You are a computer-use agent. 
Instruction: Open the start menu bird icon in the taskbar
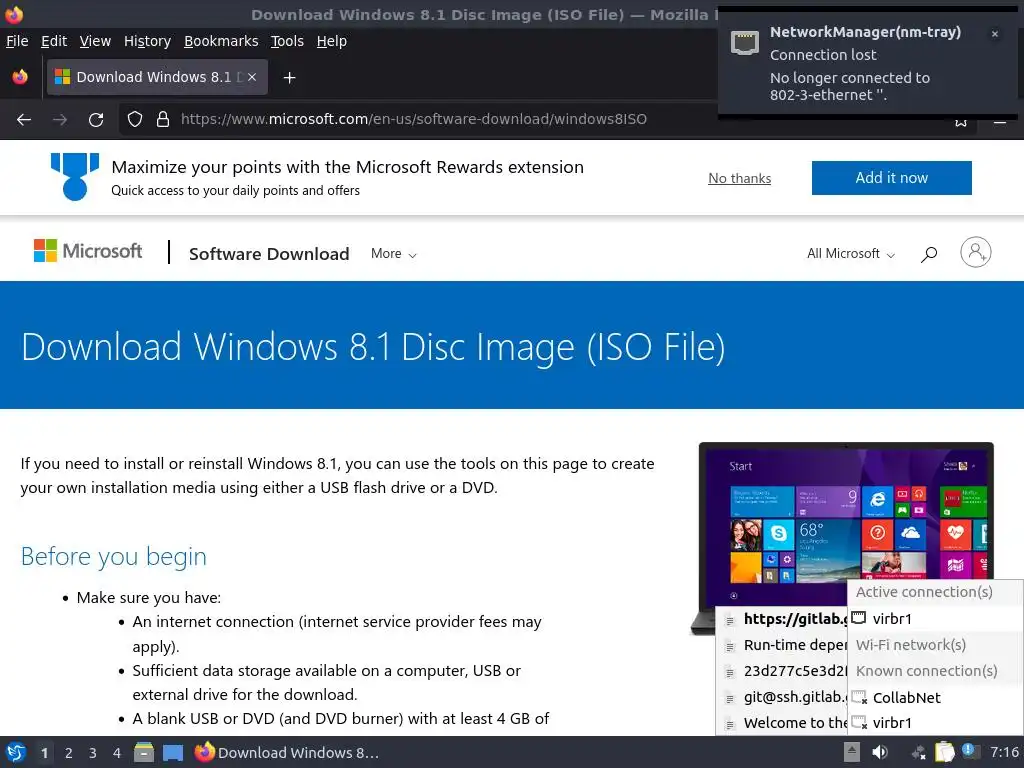(16, 752)
